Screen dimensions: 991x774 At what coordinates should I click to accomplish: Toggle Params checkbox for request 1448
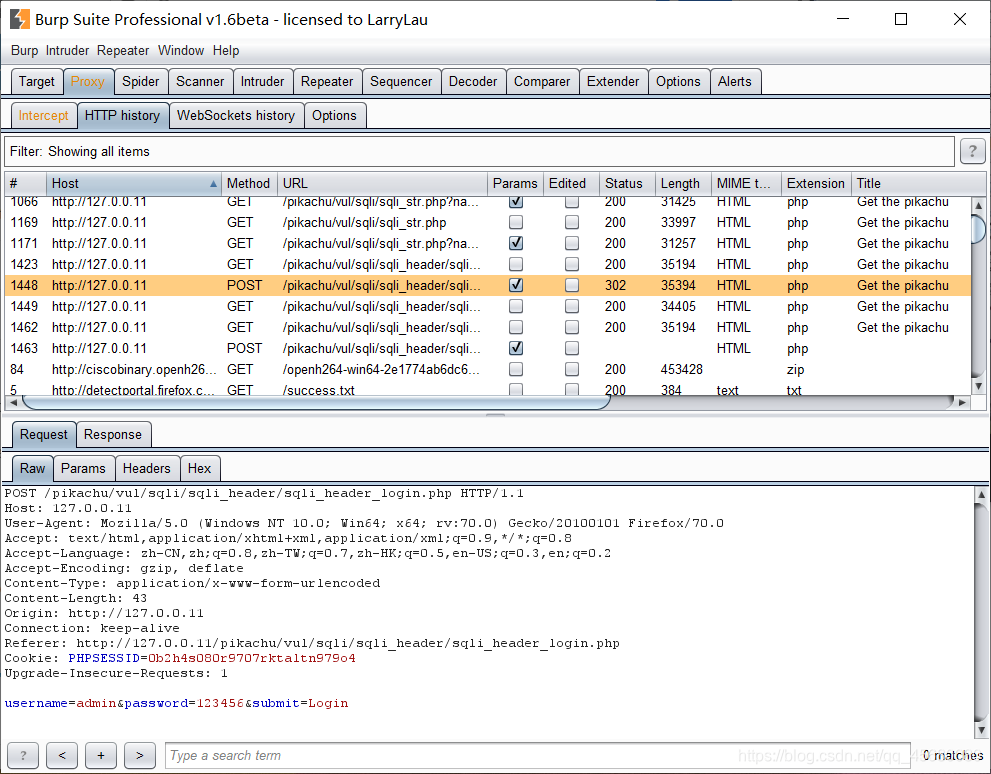pyautogui.click(x=516, y=285)
